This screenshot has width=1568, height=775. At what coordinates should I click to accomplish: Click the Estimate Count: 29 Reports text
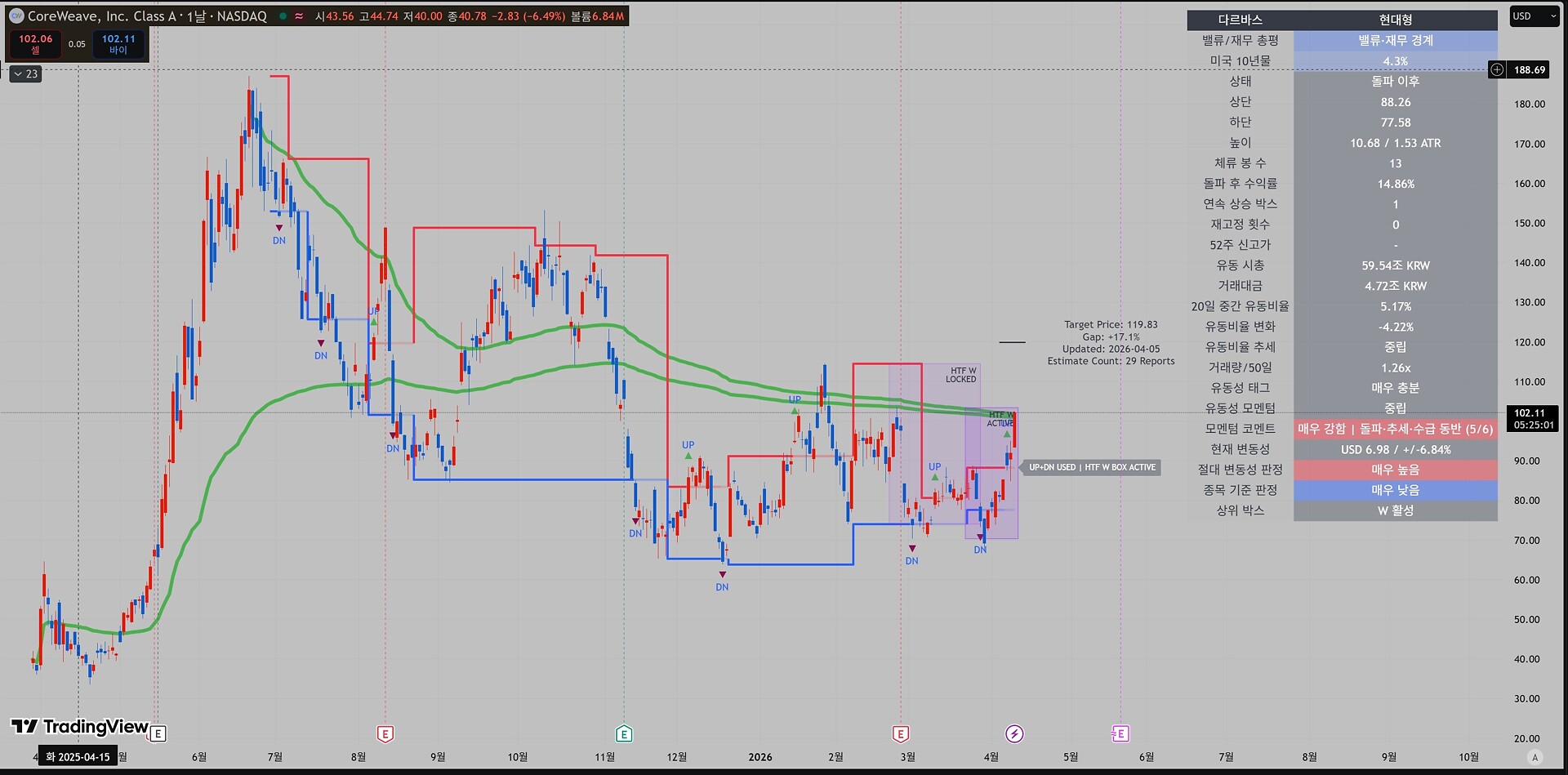coord(1111,361)
